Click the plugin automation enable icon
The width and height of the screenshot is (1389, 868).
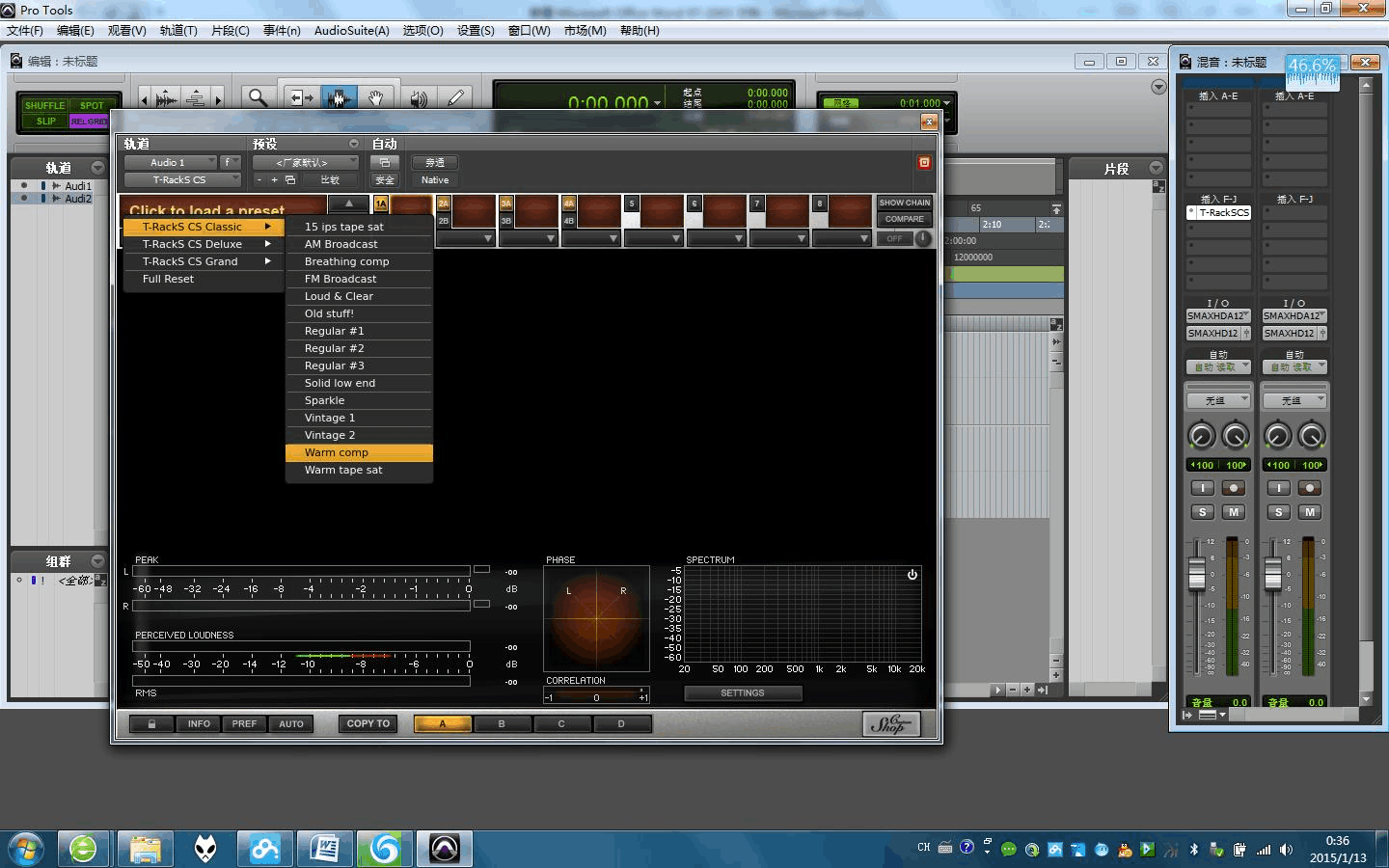click(x=385, y=163)
